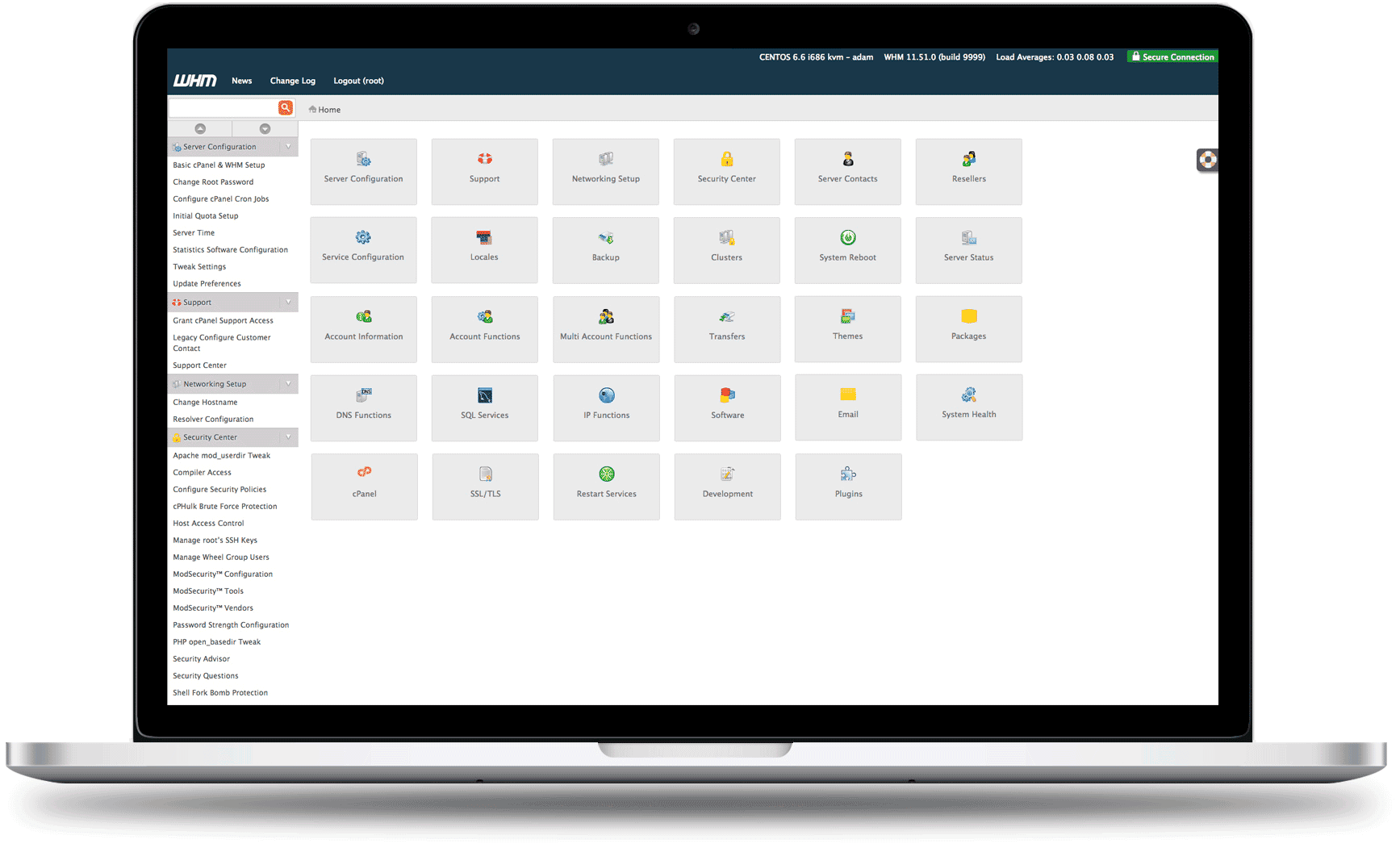The image size is (1400, 848).
Task: Open the Transfers tile
Action: coord(727,329)
